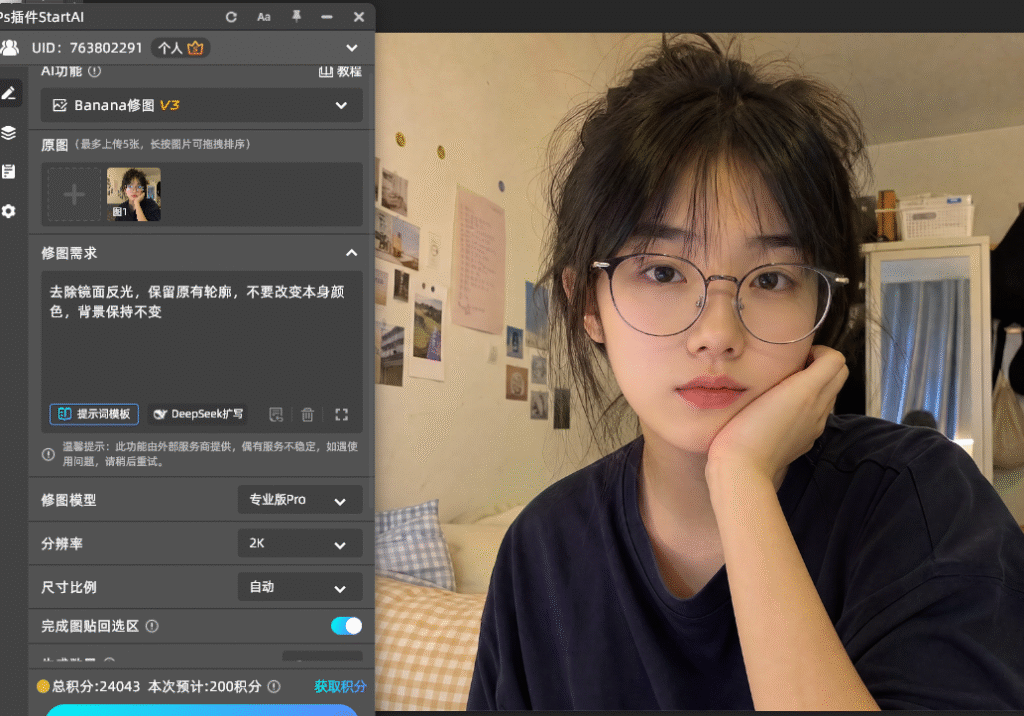This screenshot has width=1024, height=716.
Task: Click the 本次预计 points info icon
Action: [274, 687]
